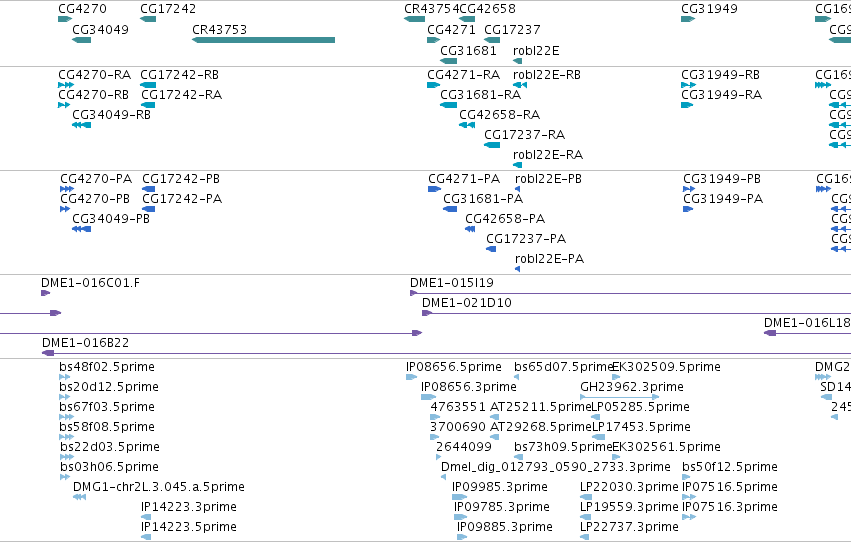Click the CG17242 gene label
This screenshot has height=542, width=851.
tap(168, 9)
